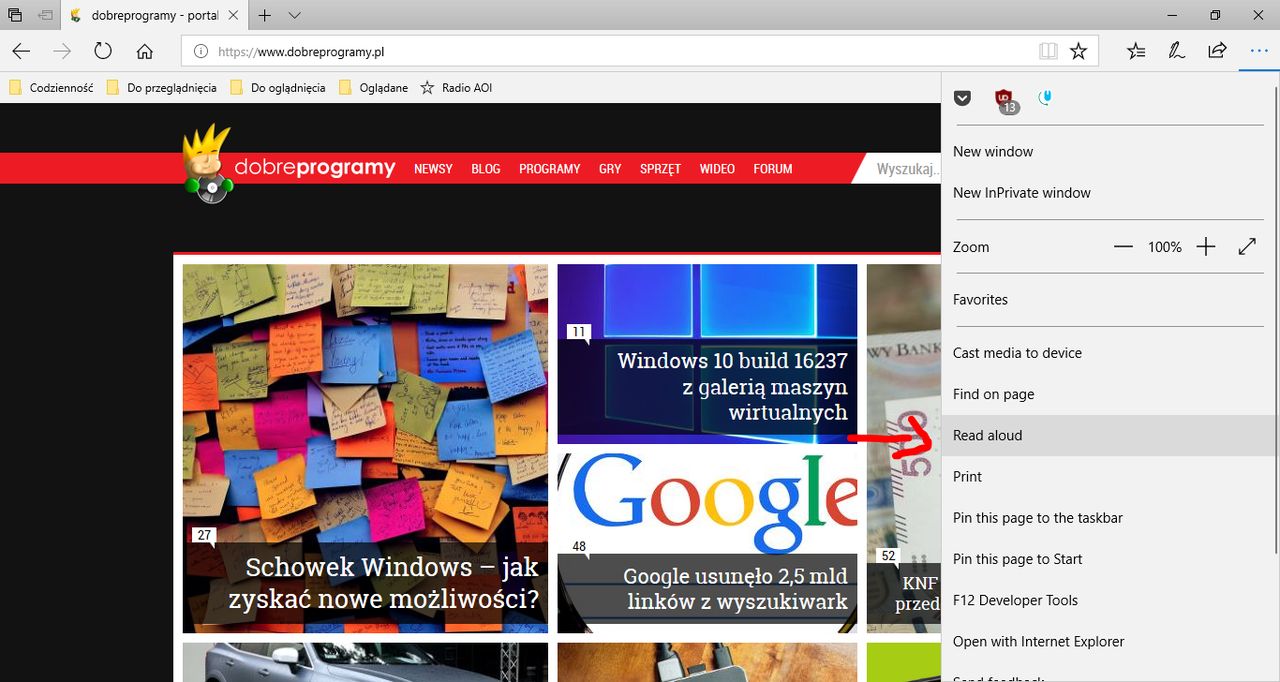Open the Radio AOI favorite
Image resolution: width=1280 pixels, height=682 pixels.
click(x=456, y=88)
